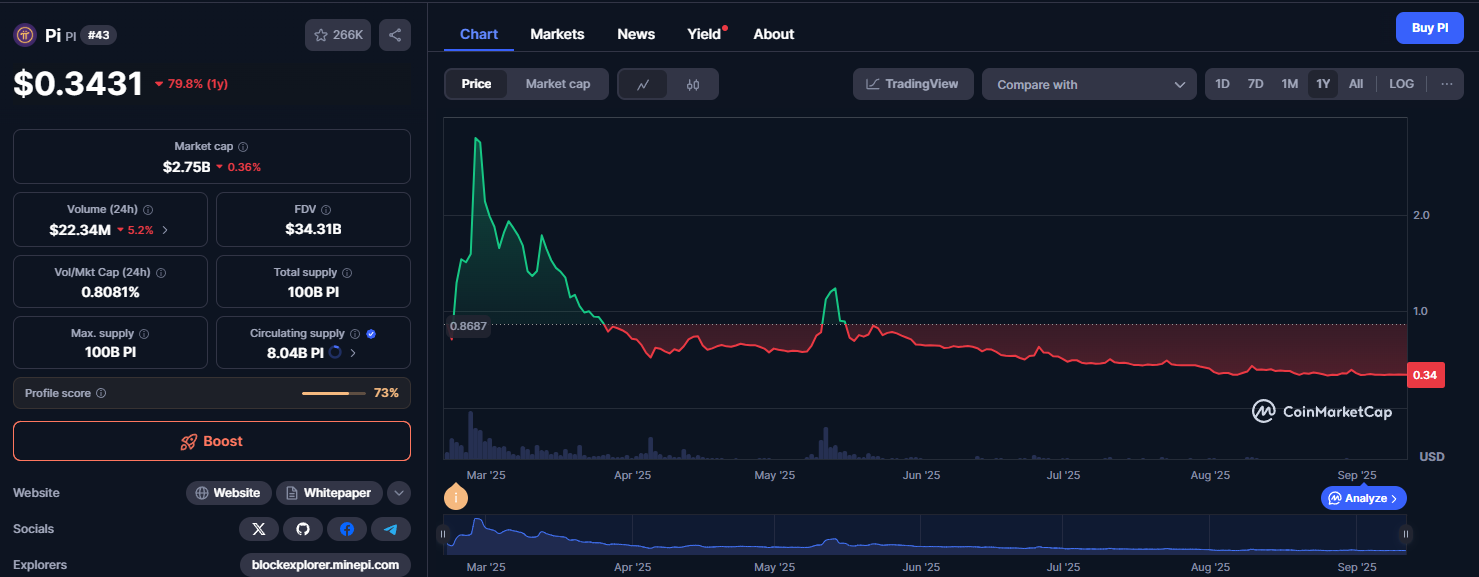Toggle the 266K watchlist star

coord(337,34)
